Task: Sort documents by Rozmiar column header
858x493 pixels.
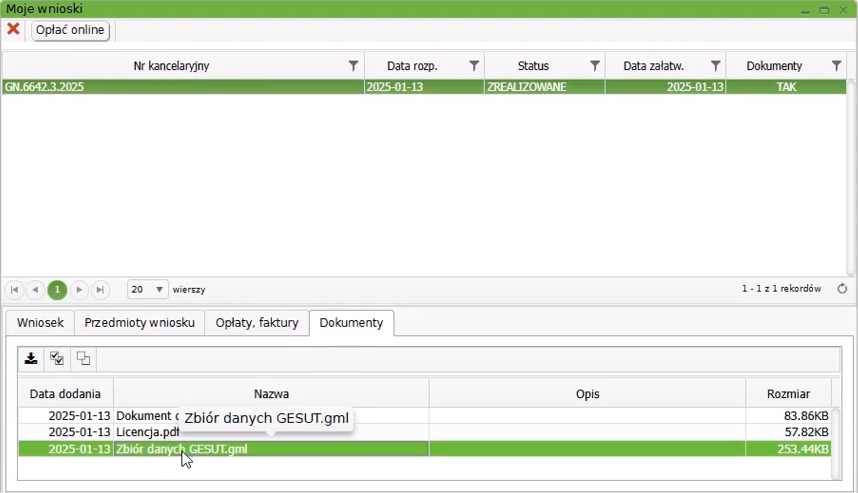Action: click(788, 394)
